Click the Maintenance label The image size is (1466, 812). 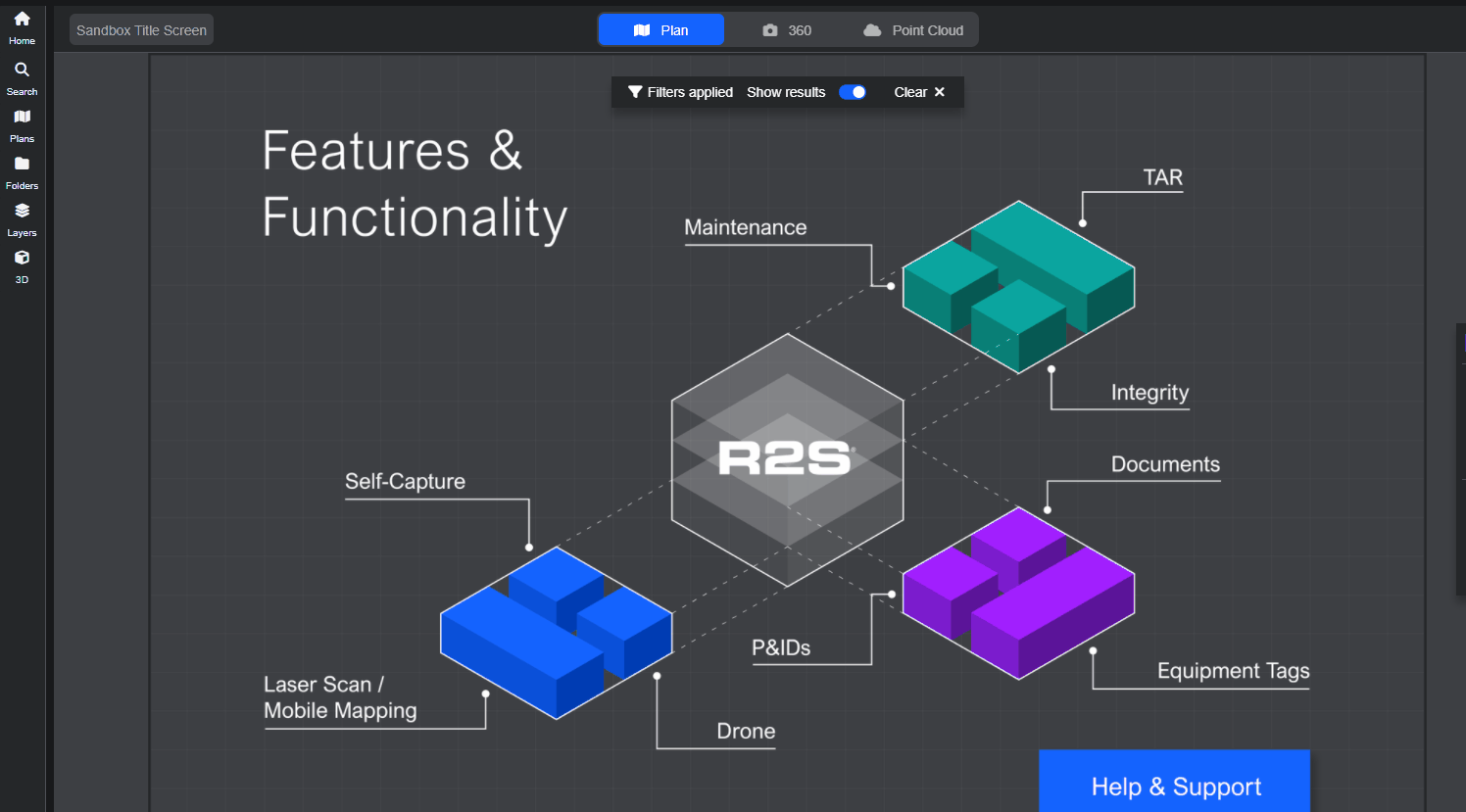click(745, 227)
